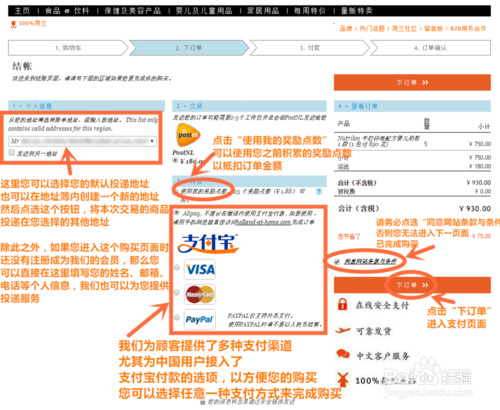Image resolution: width=500 pixels, height=410 pixels.
Task: Select the MasterCard payment radio button
Action: 177,292
